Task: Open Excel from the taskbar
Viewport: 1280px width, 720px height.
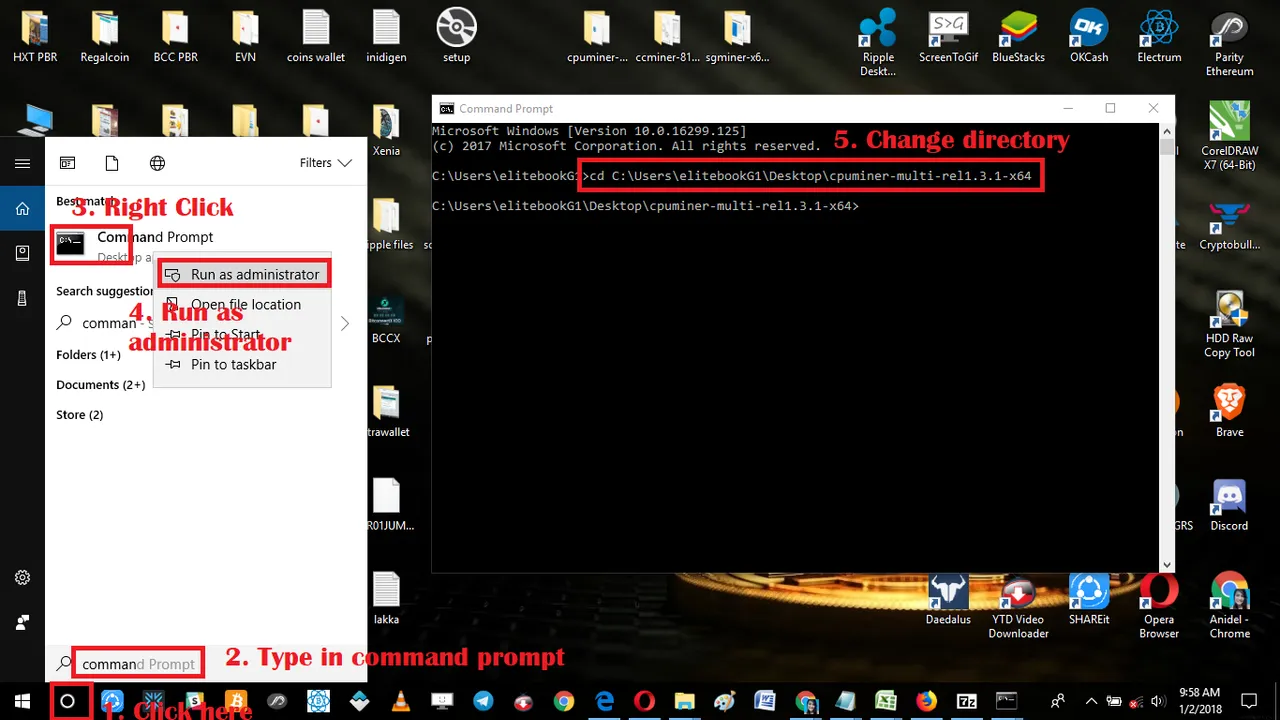Action: (886, 701)
